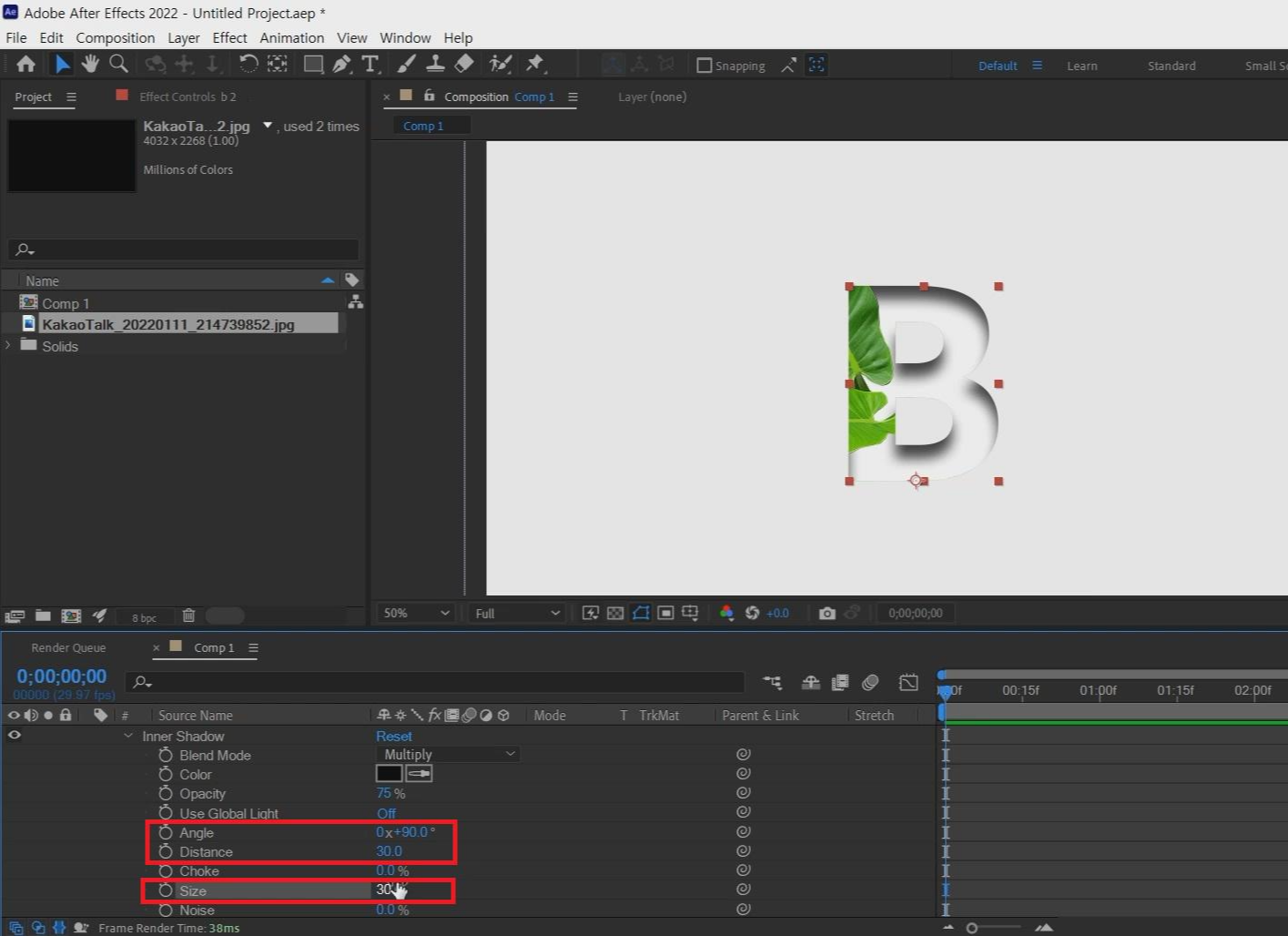Click the Delete trash icon in Project panel
The height and width of the screenshot is (936, 1288).
pyautogui.click(x=188, y=616)
